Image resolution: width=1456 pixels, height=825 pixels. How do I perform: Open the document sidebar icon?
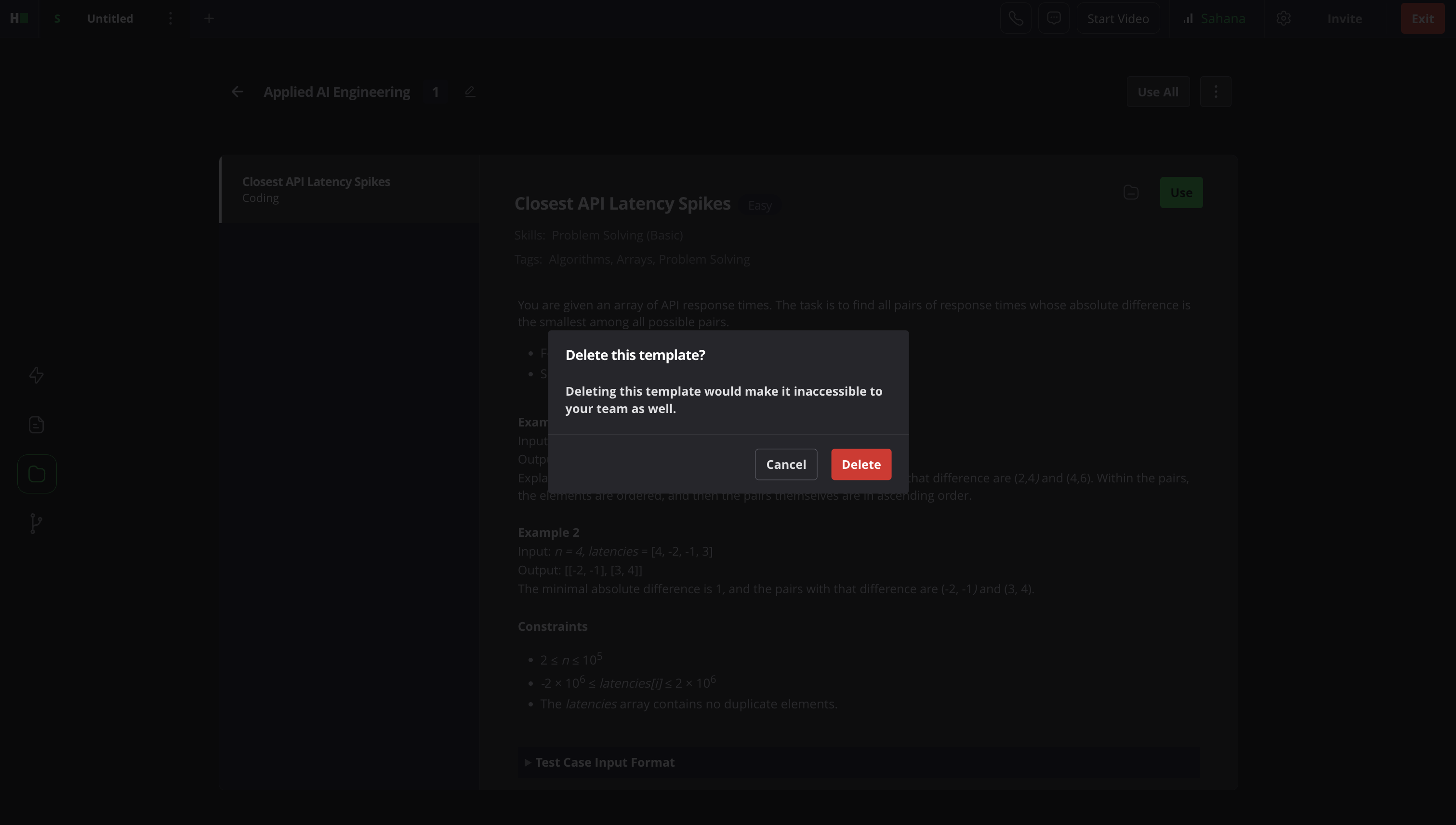(36, 425)
